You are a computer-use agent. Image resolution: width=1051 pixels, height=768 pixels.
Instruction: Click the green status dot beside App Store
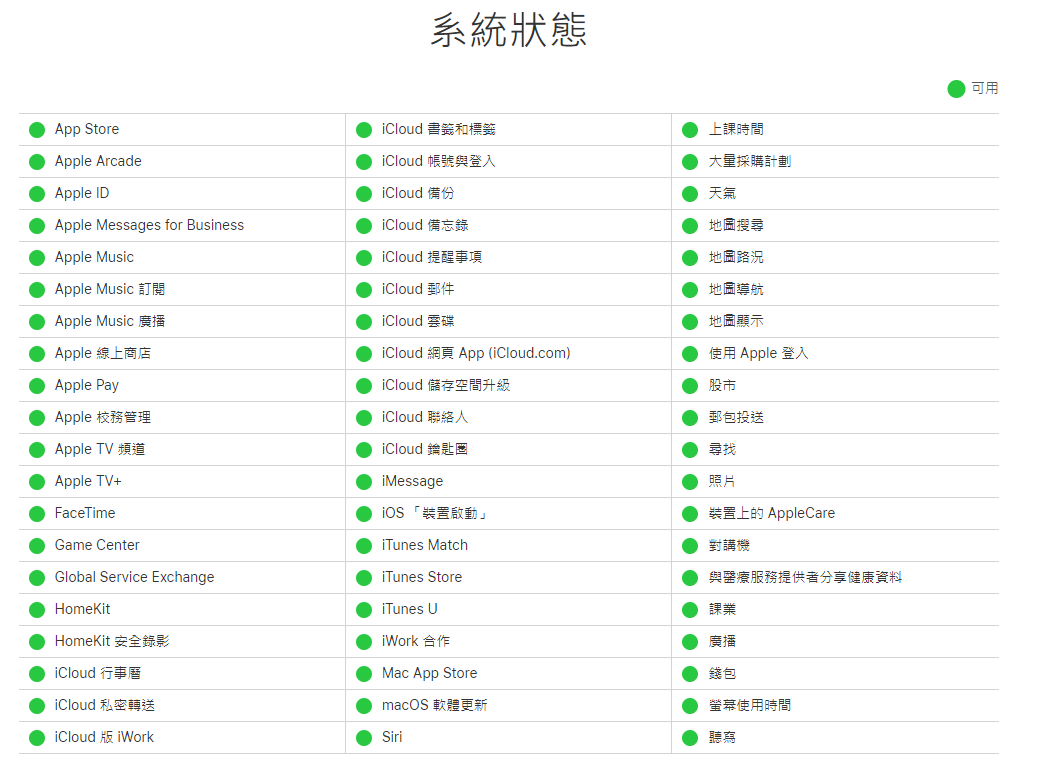tap(36, 129)
